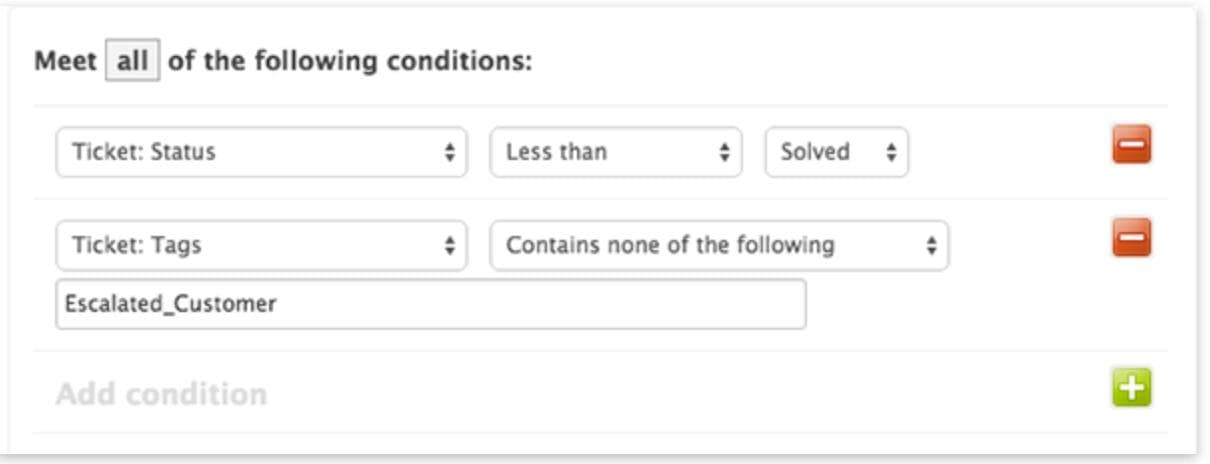1210x464 pixels.
Task: Click the arrows on Ticket: Tags selector
Action: point(449,245)
